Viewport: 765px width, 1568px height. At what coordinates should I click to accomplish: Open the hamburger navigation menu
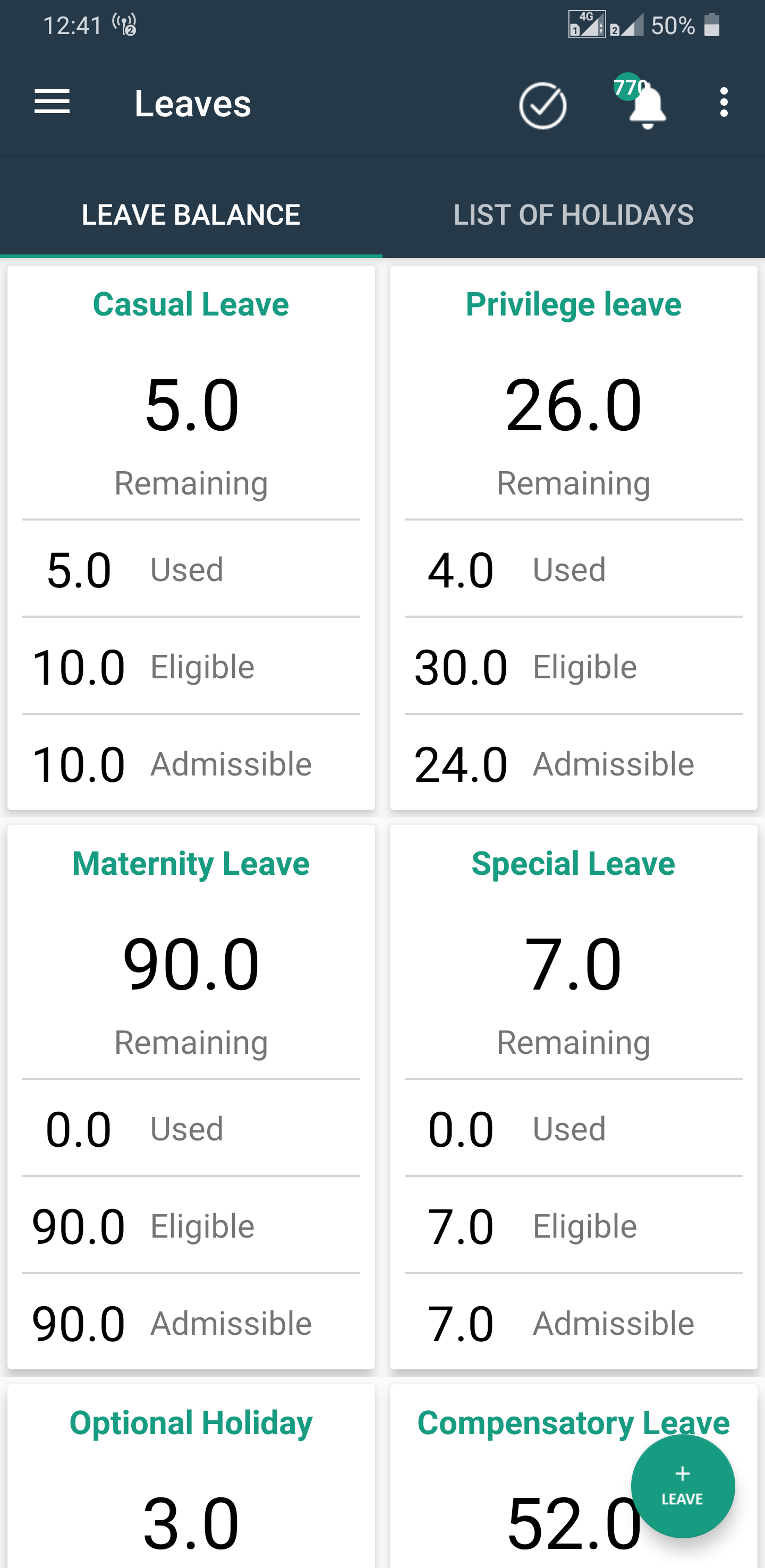pyautogui.click(x=52, y=101)
